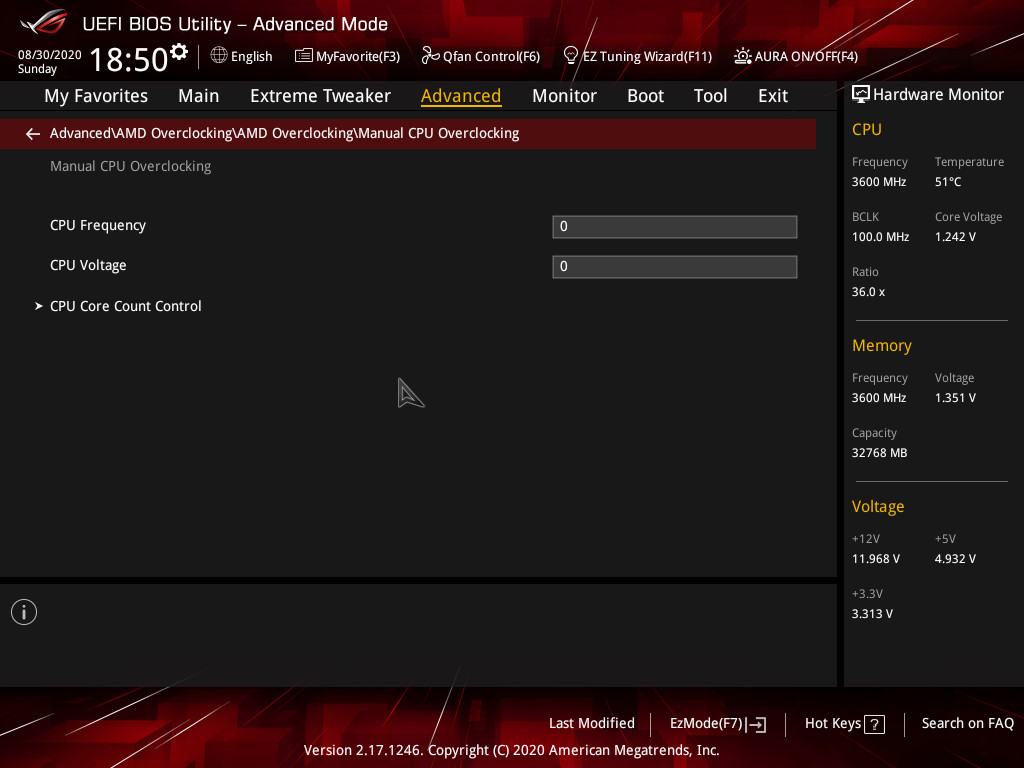Select the Advanced tab

coord(461,96)
